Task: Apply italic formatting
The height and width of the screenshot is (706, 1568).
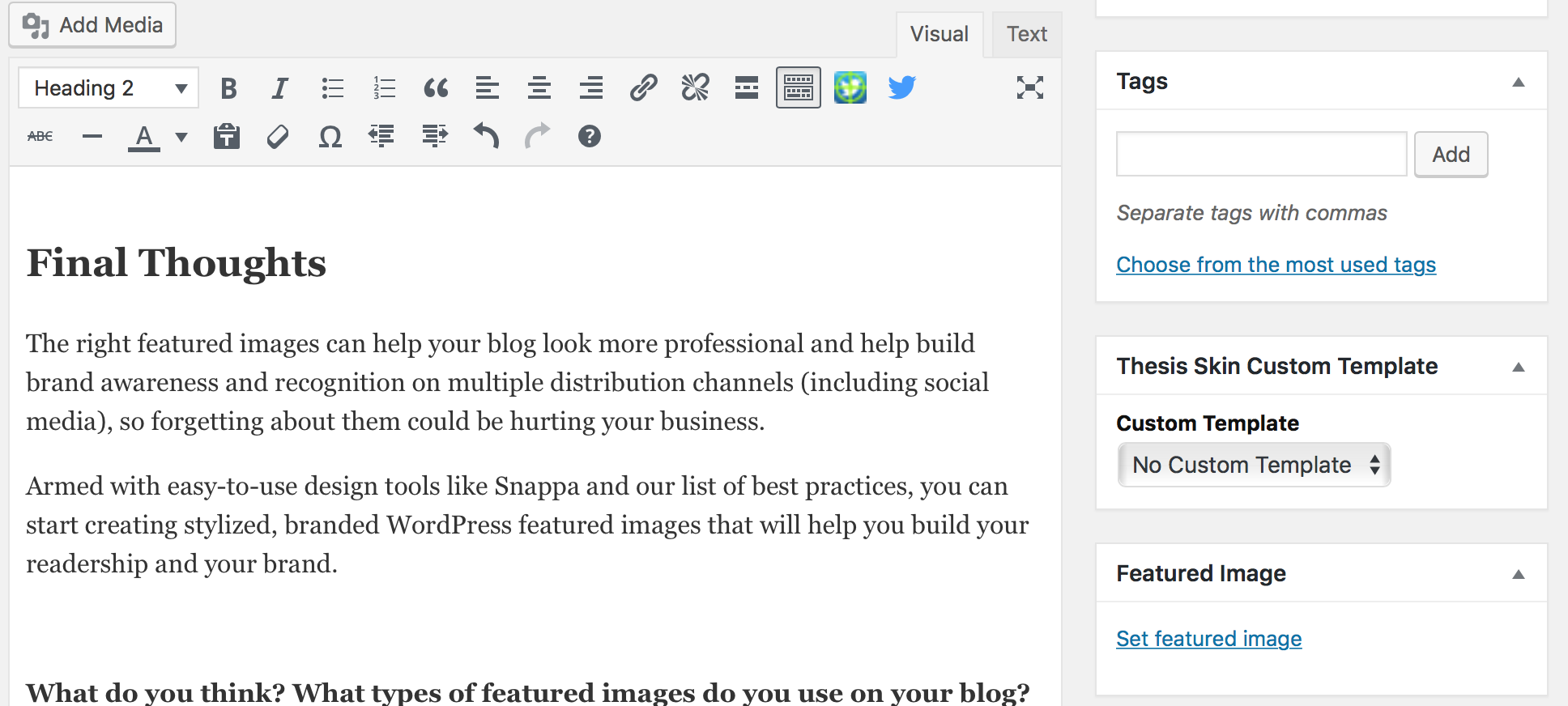Action: 279,87
